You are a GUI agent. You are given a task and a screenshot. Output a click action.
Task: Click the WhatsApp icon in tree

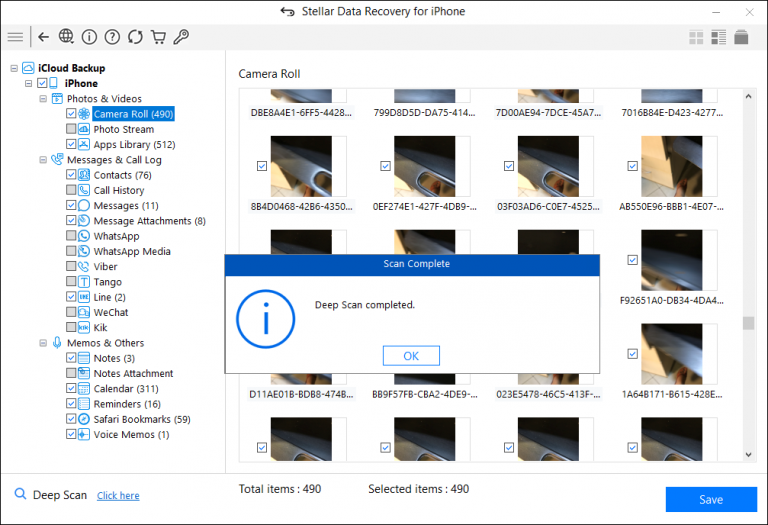84,236
